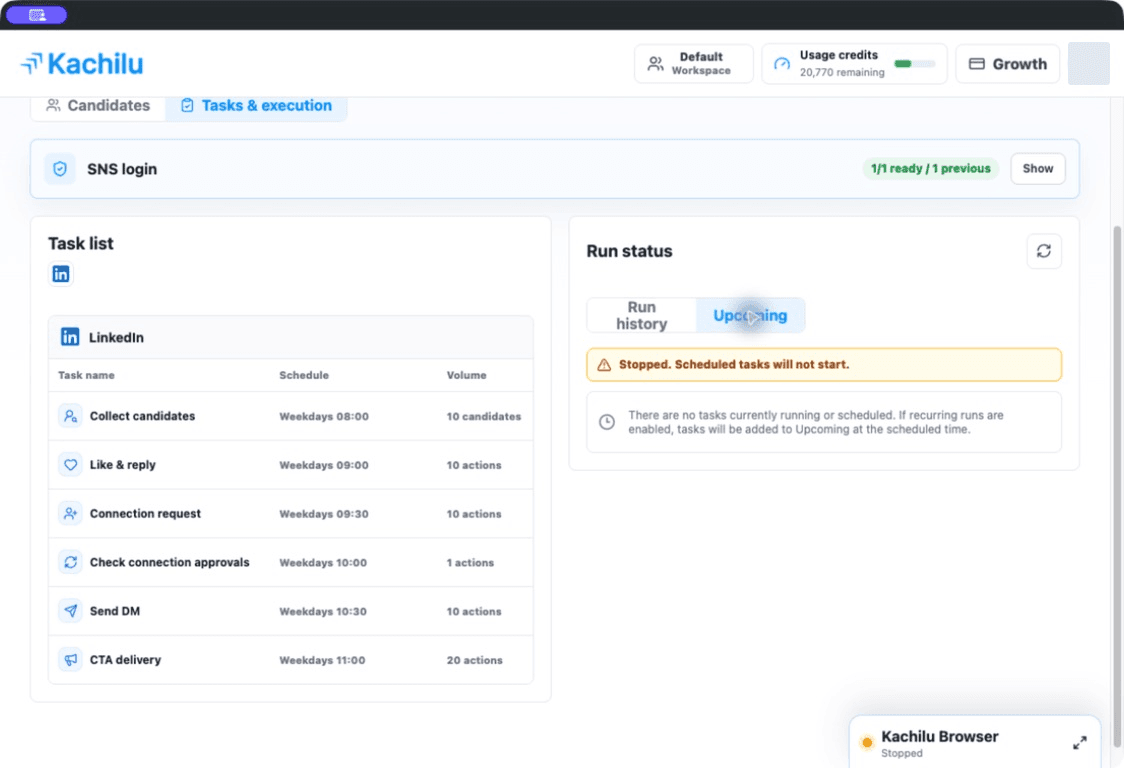Click the Task name column header
Viewport: 1124px width, 768px height.
[x=86, y=375]
